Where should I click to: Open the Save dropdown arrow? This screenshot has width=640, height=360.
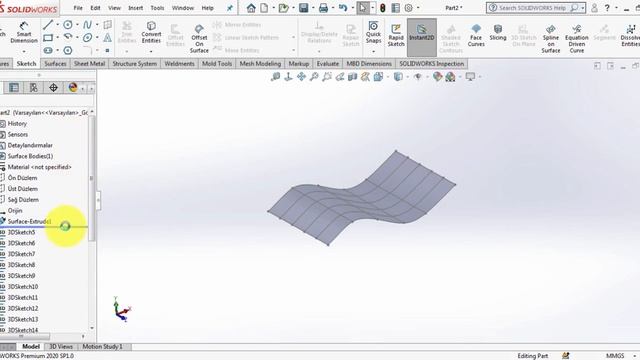pyautogui.click(x=313, y=8)
